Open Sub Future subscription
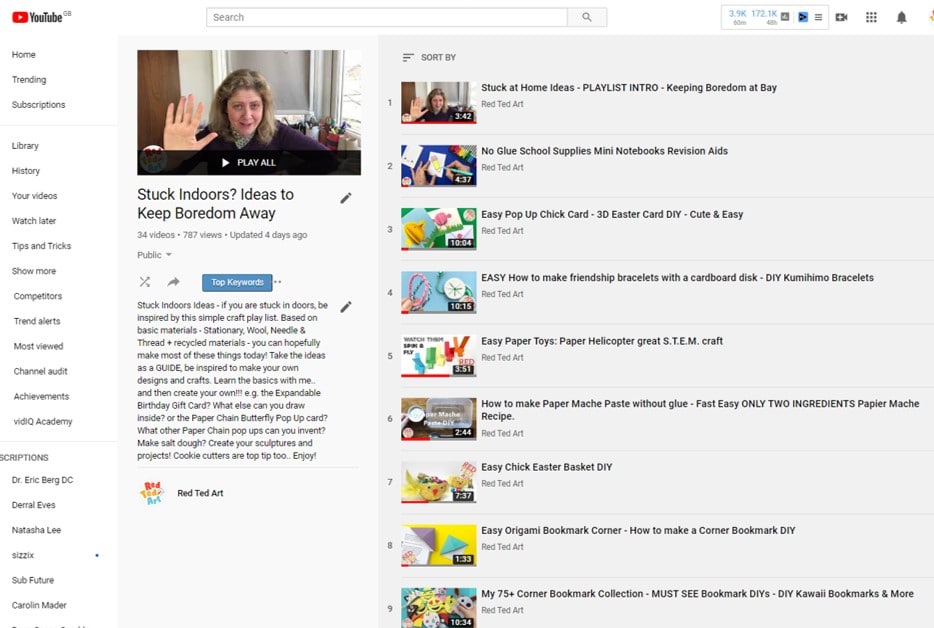Screen dimensions: 934x628 (x=33, y=580)
